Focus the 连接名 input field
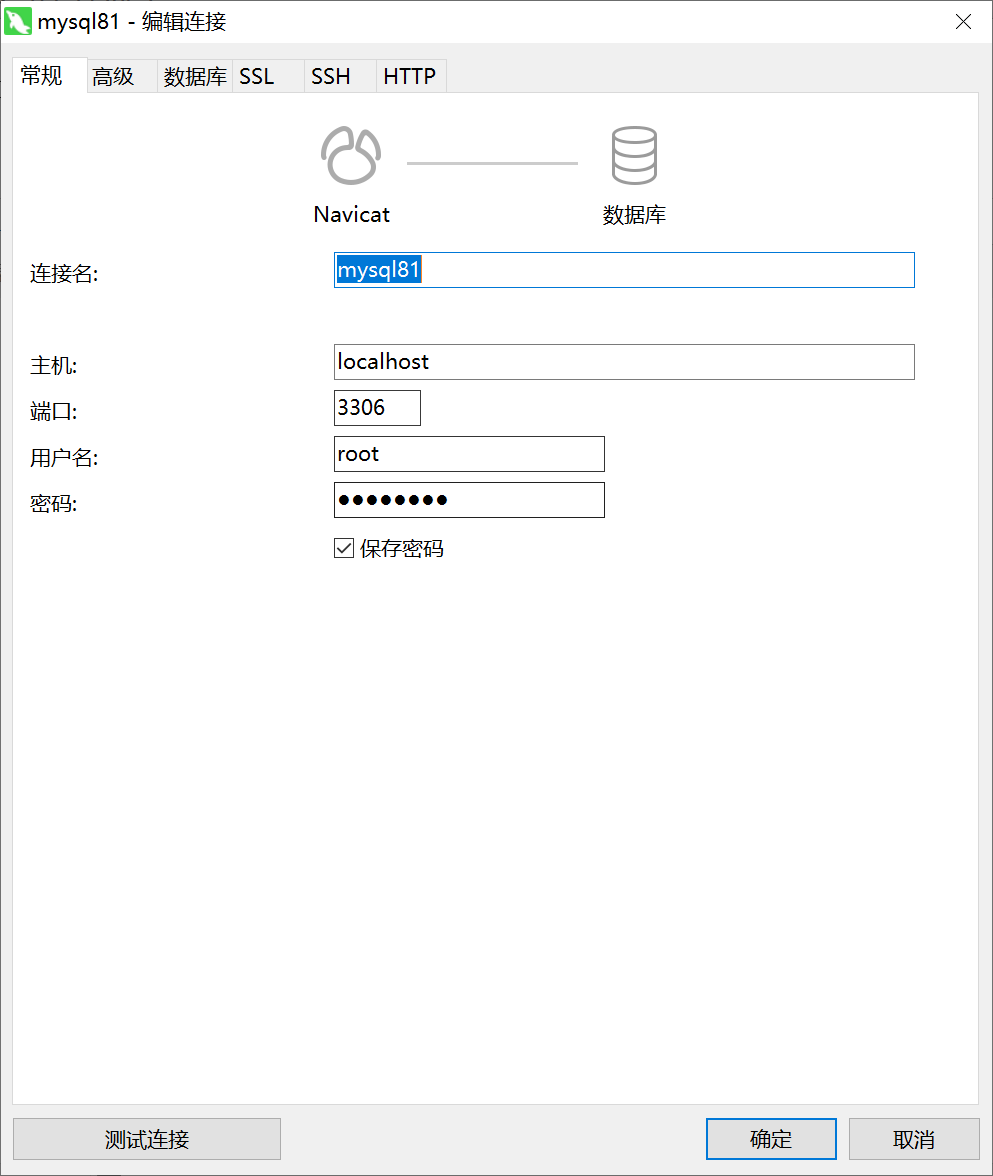The width and height of the screenshot is (993, 1176). [x=624, y=270]
